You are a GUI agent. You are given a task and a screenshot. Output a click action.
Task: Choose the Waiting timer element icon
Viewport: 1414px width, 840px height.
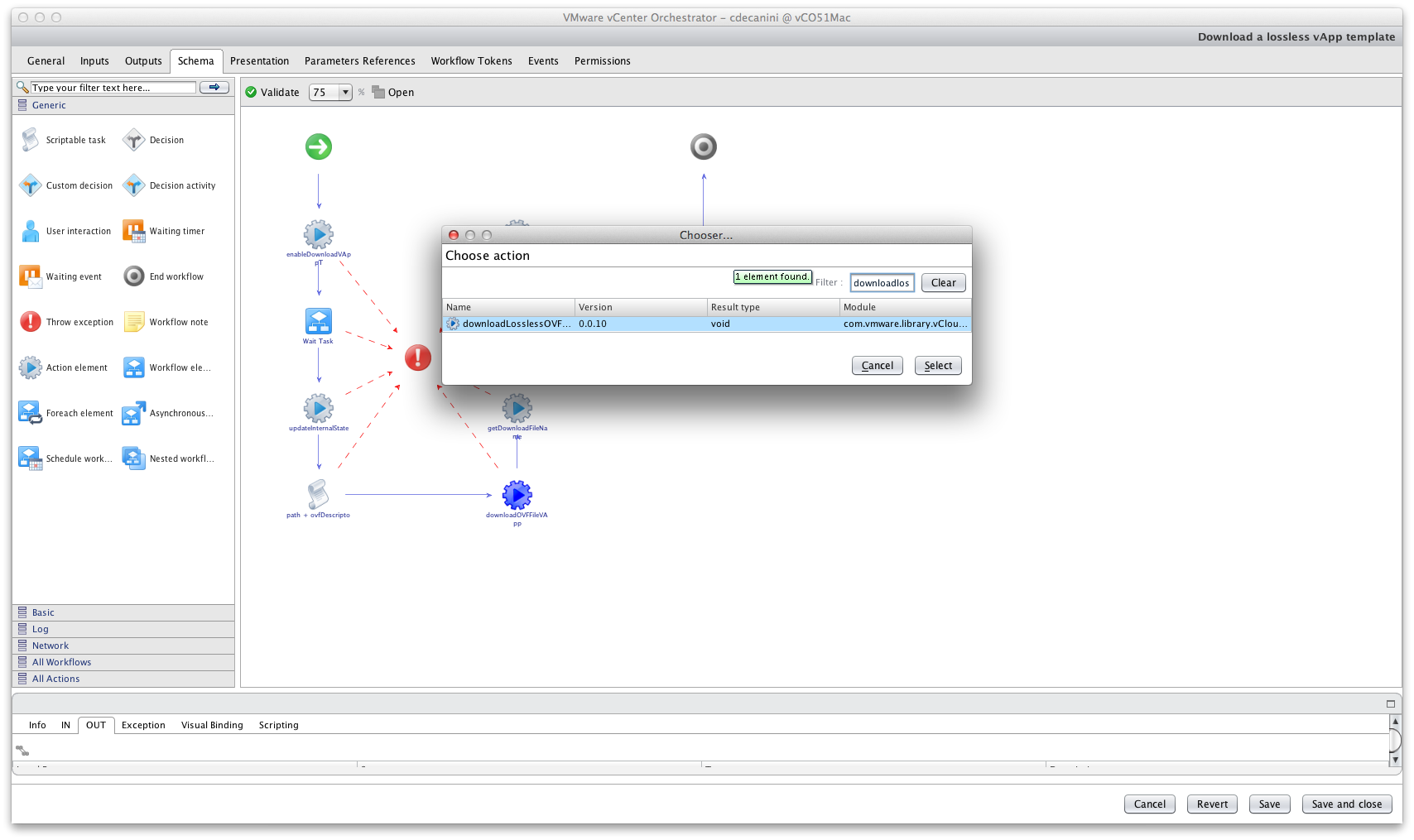point(133,231)
